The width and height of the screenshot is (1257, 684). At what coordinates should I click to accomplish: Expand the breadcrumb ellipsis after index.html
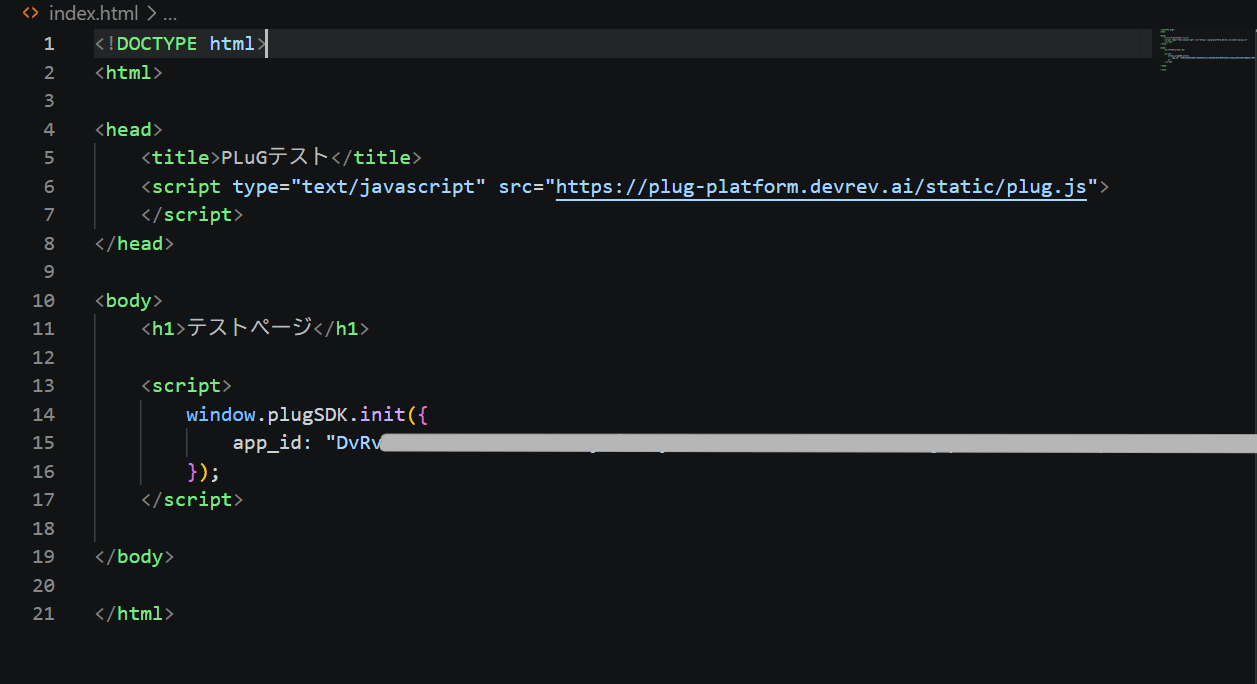169,14
